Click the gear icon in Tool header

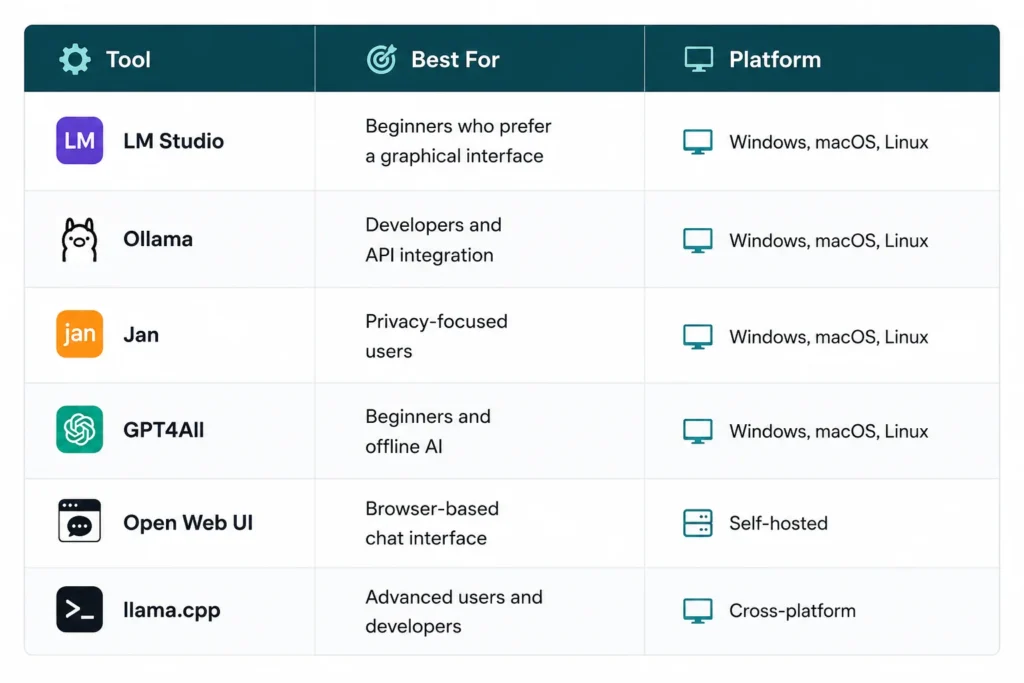75,59
